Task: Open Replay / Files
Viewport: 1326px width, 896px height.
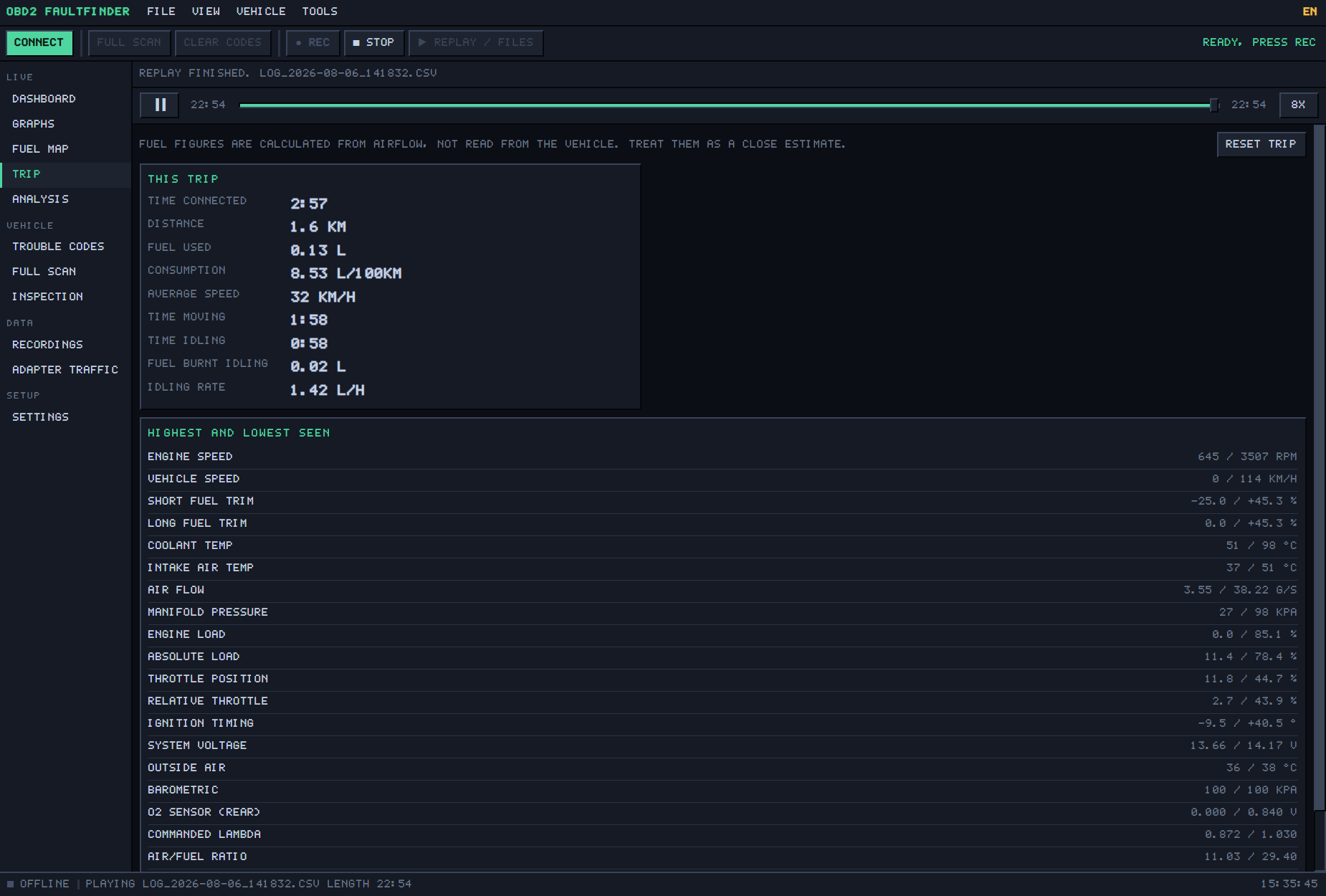Action: tap(476, 42)
